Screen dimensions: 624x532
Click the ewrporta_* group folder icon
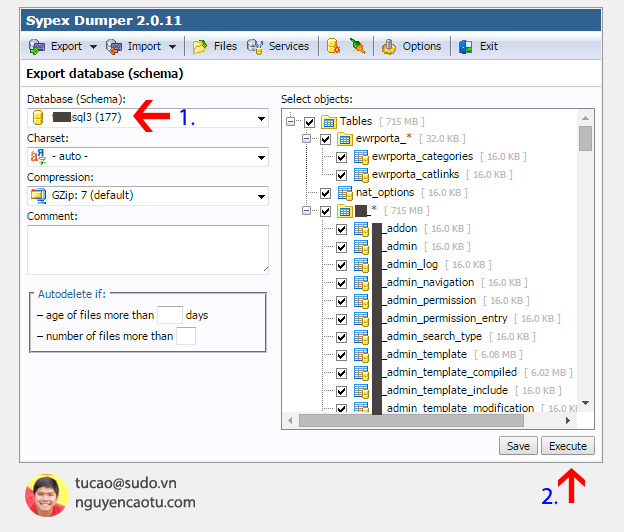pyautogui.click(x=345, y=139)
